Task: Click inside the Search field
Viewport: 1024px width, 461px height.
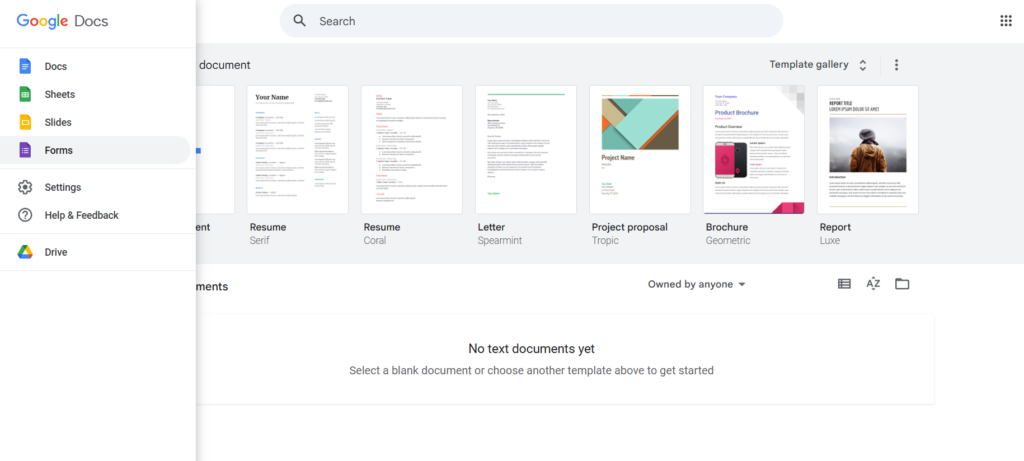Action: click(x=540, y=21)
